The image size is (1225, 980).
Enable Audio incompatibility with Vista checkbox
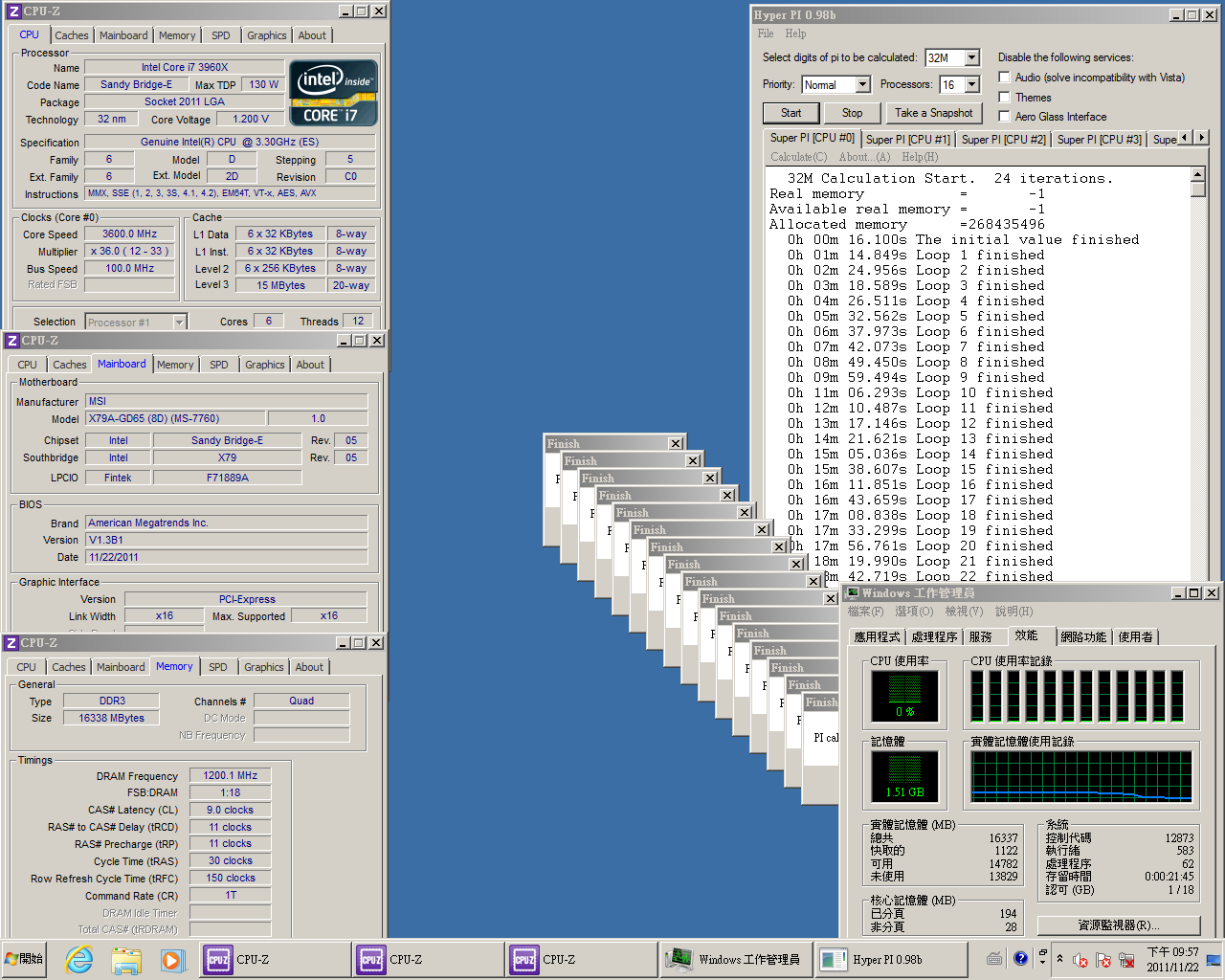coord(1004,78)
